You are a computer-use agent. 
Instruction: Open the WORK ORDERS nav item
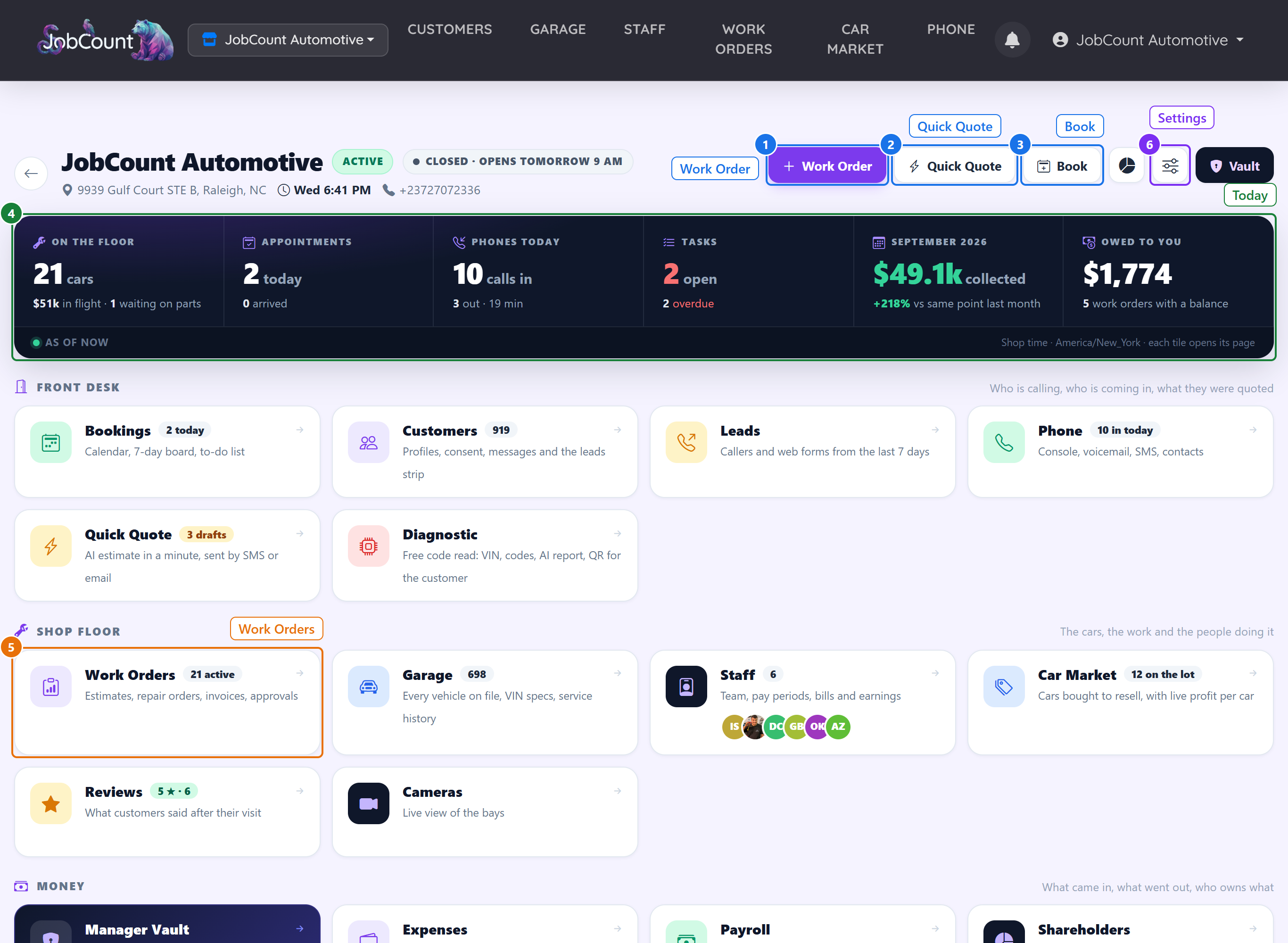(x=743, y=39)
